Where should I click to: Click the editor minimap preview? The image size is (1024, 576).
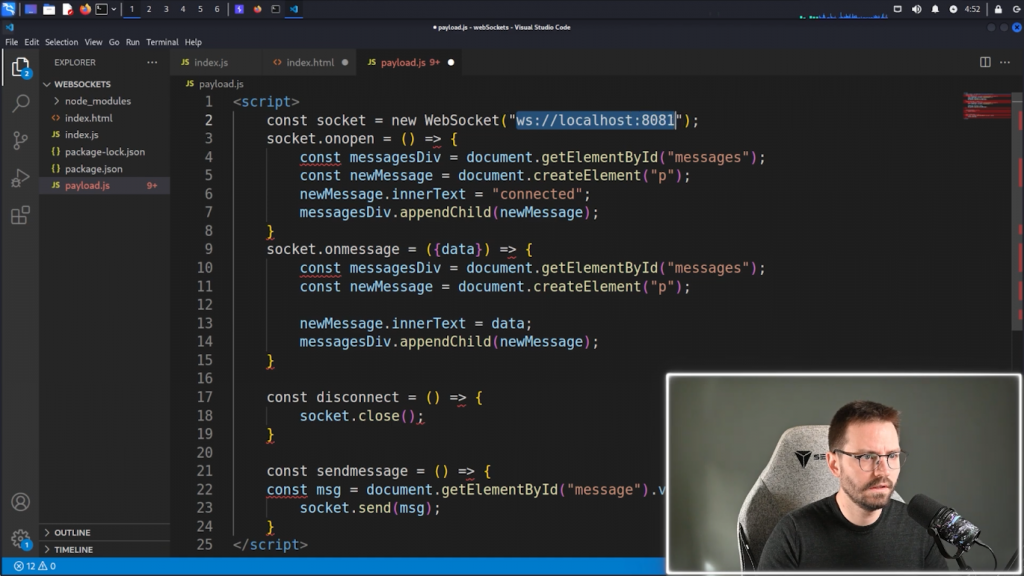987,106
